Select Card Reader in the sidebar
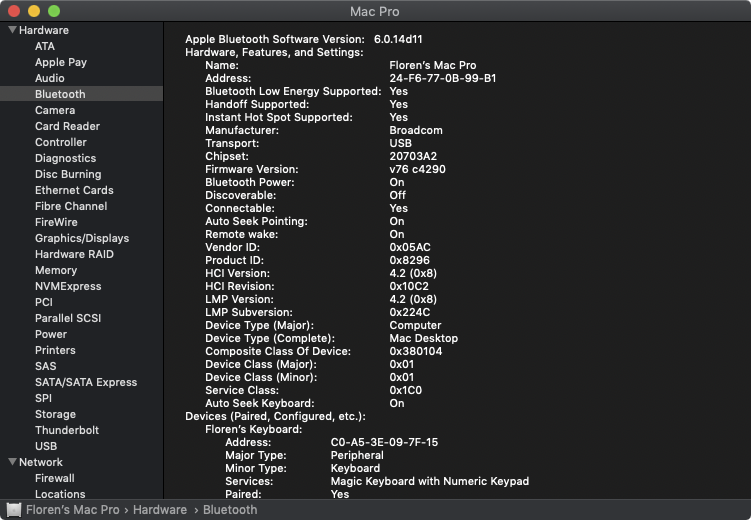This screenshot has height=520, width=751. [68, 126]
